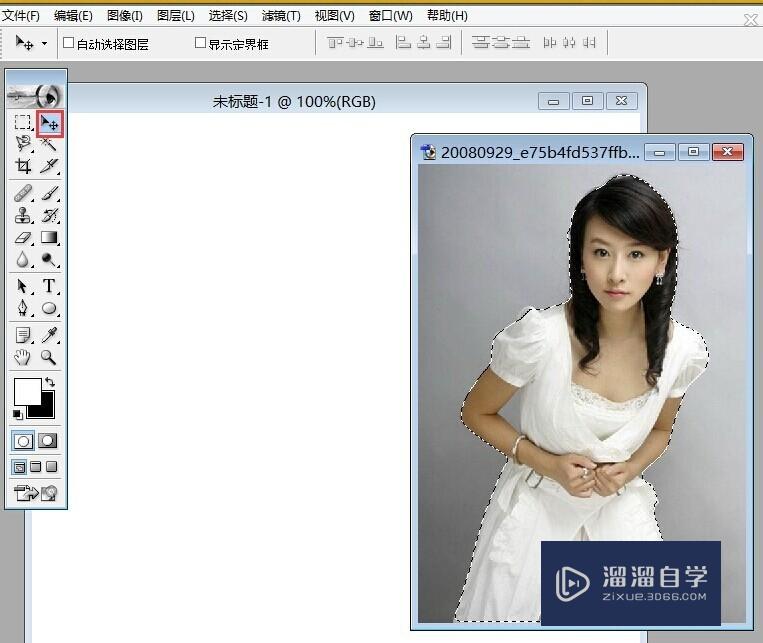Select the Pen tool

(x=22, y=308)
